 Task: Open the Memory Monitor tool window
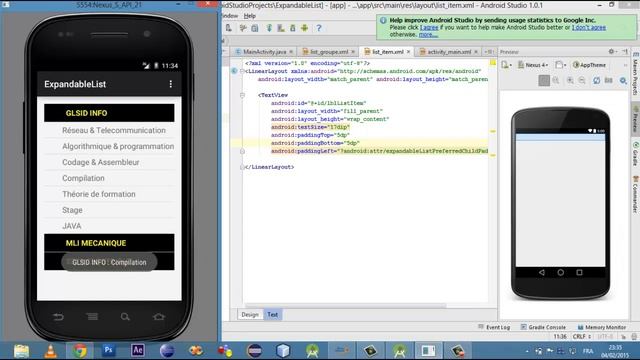pos(602,327)
